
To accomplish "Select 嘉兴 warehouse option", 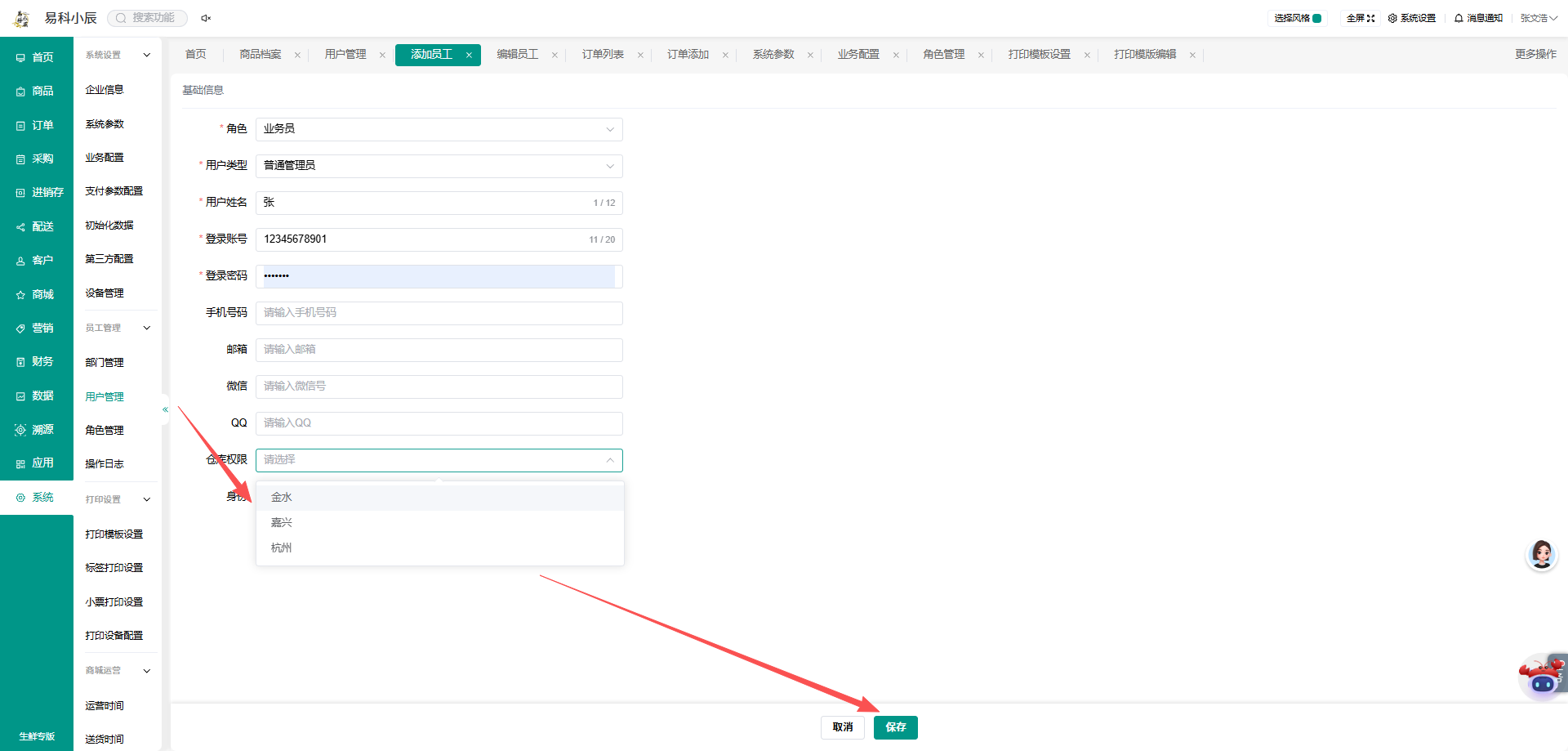I will (x=440, y=522).
